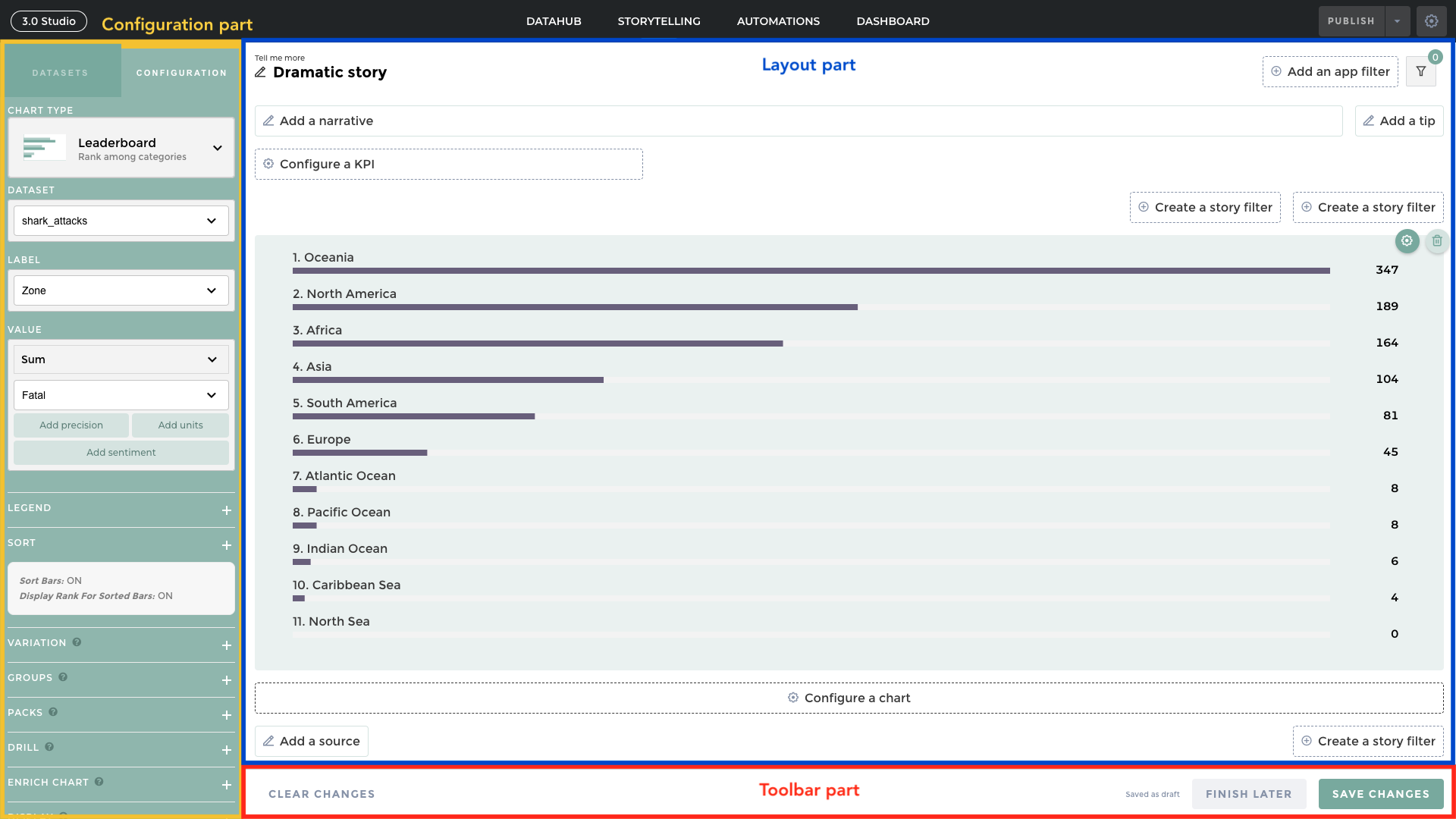Click SAVE CHANGES button
Image resolution: width=1456 pixels, height=819 pixels.
click(x=1380, y=794)
